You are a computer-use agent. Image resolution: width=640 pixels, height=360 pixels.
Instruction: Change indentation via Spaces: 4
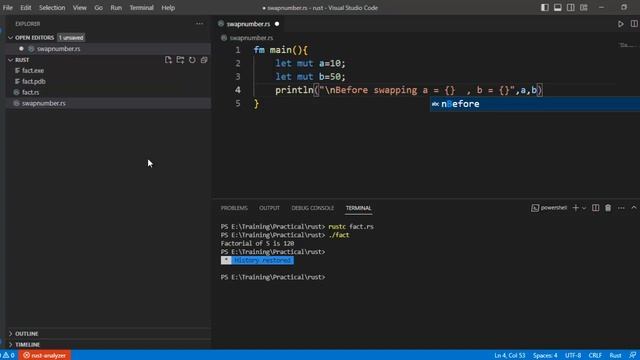coord(545,356)
